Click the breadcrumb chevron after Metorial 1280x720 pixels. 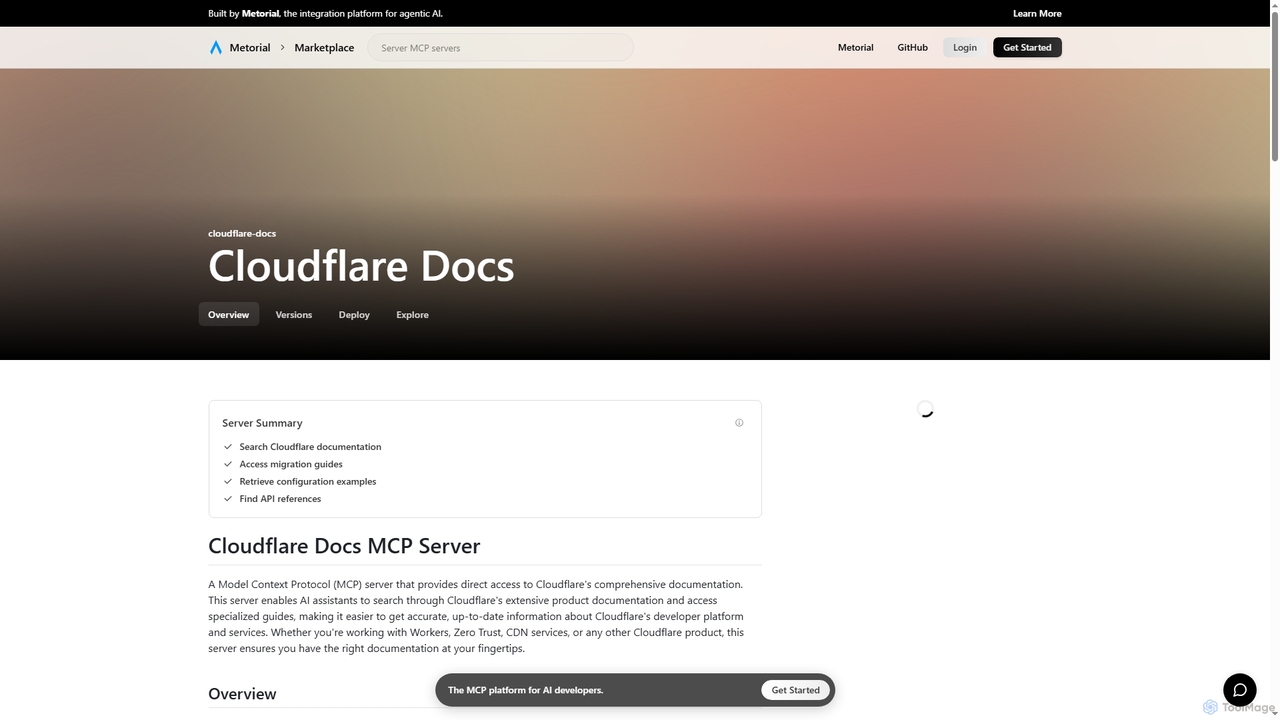click(x=282, y=48)
